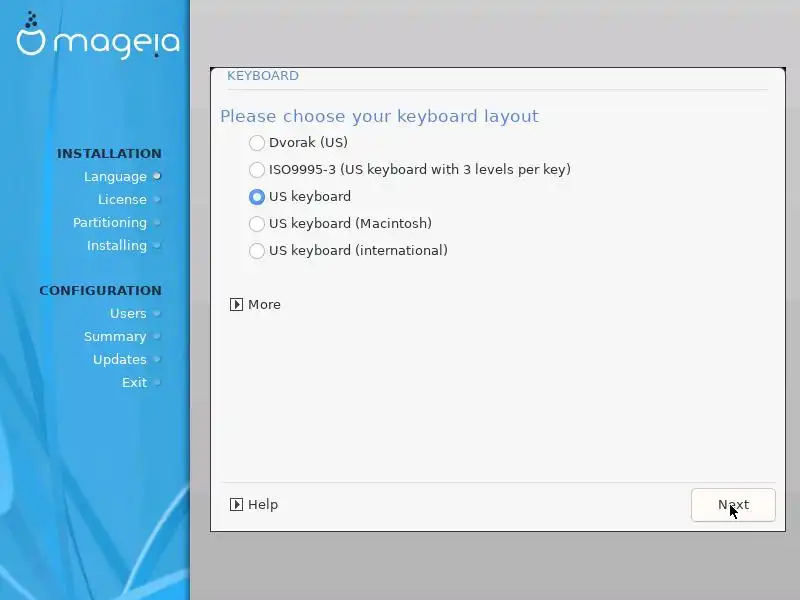Choose ISO9995-3 three-level US keyboard option
This screenshot has height=600, width=800.
[257, 169]
